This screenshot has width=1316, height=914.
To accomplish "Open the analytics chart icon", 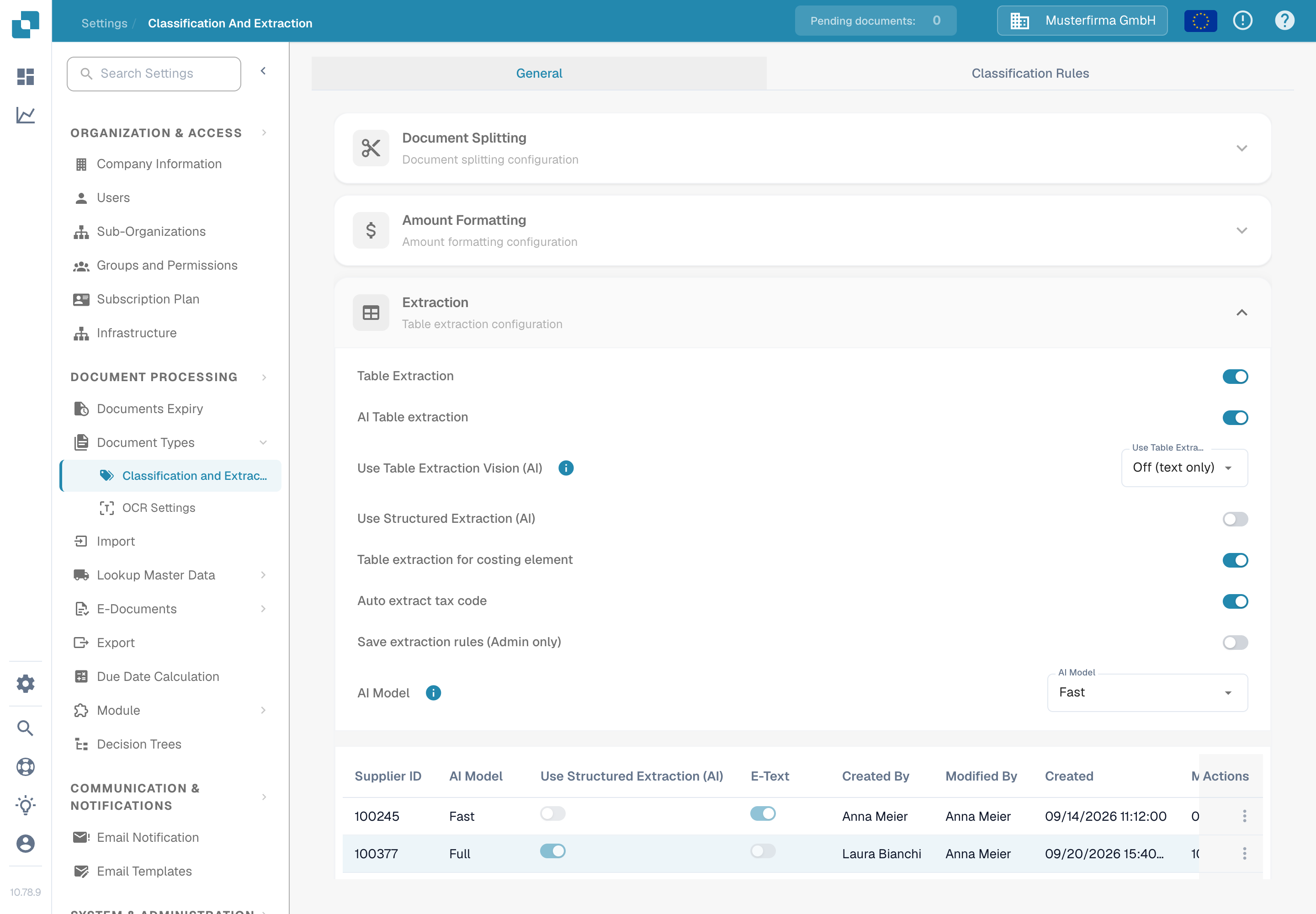I will pyautogui.click(x=25, y=115).
